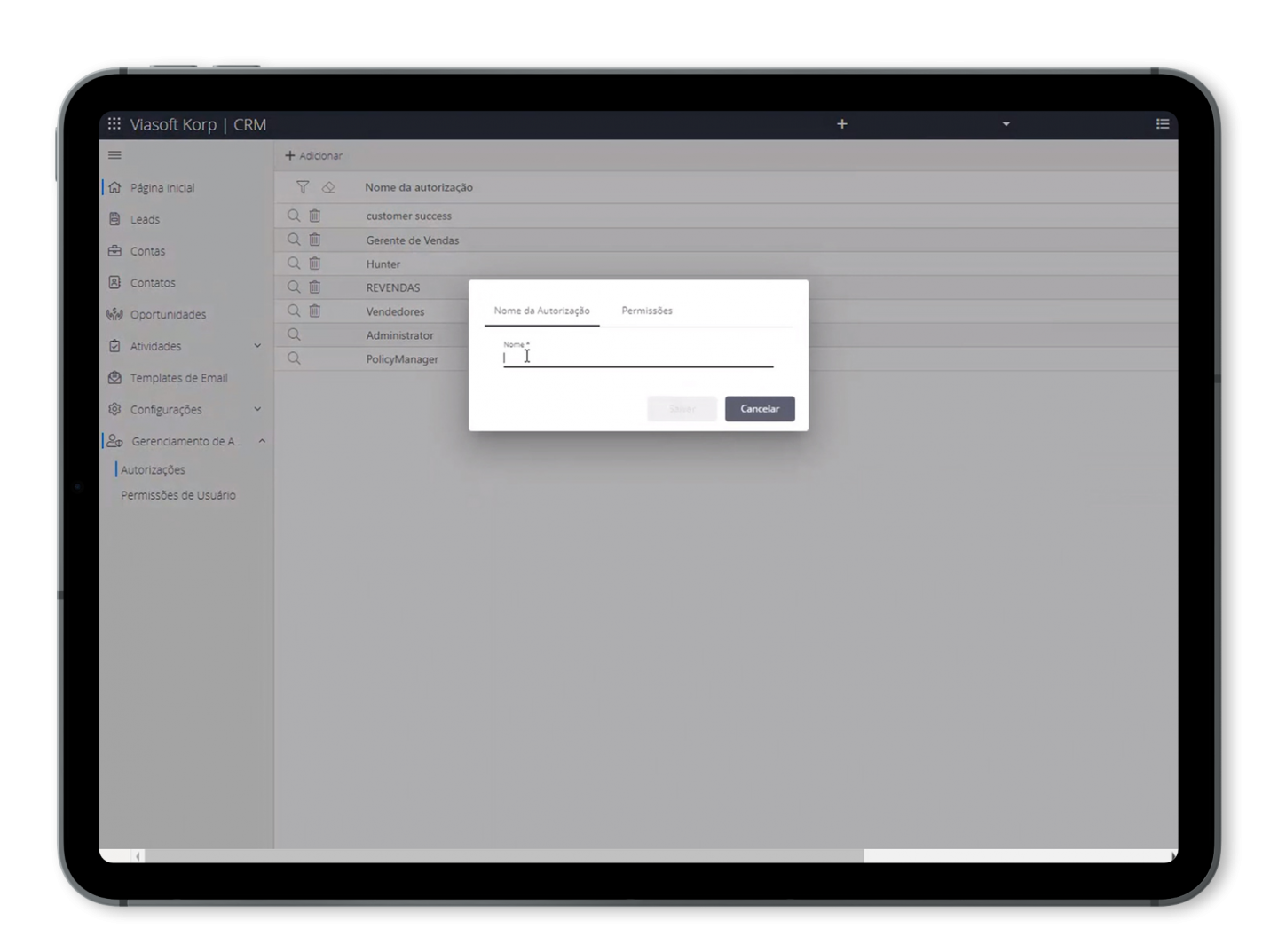The image size is (1278, 952).
Task: Focus the Nome input field
Action: [x=637, y=358]
